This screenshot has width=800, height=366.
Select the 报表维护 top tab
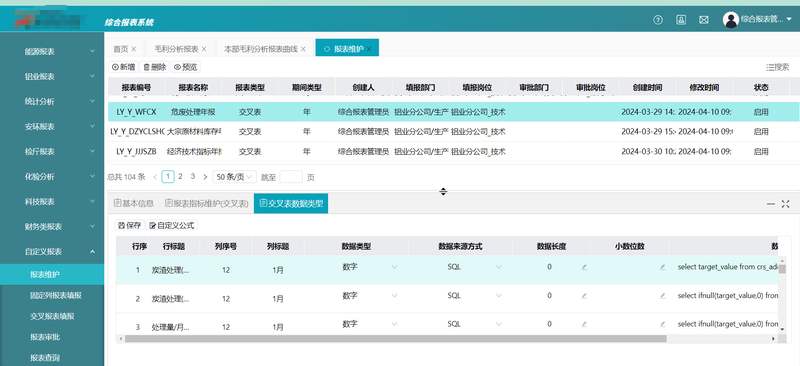click(348, 49)
